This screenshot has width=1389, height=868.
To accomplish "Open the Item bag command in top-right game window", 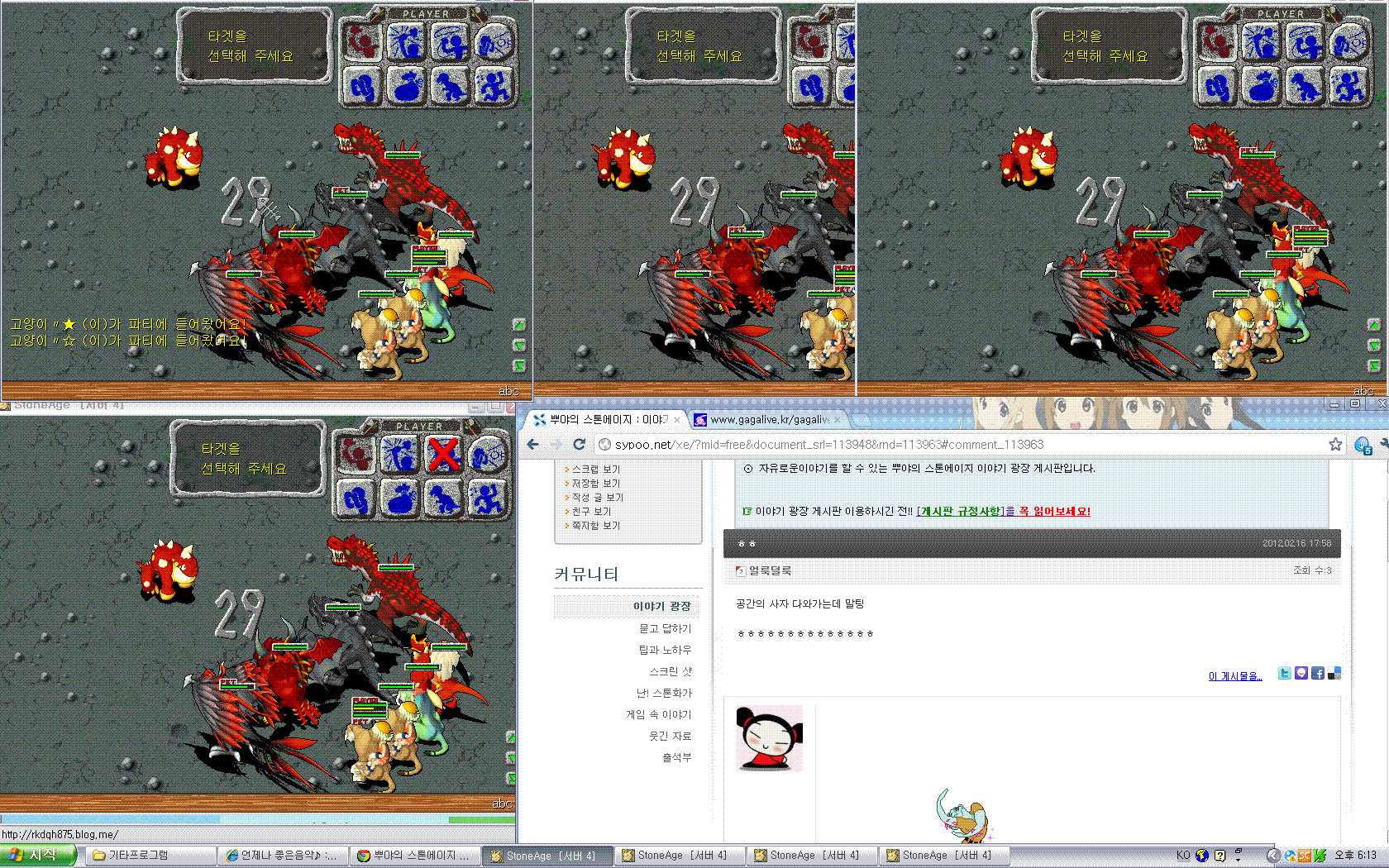I will tap(1261, 85).
